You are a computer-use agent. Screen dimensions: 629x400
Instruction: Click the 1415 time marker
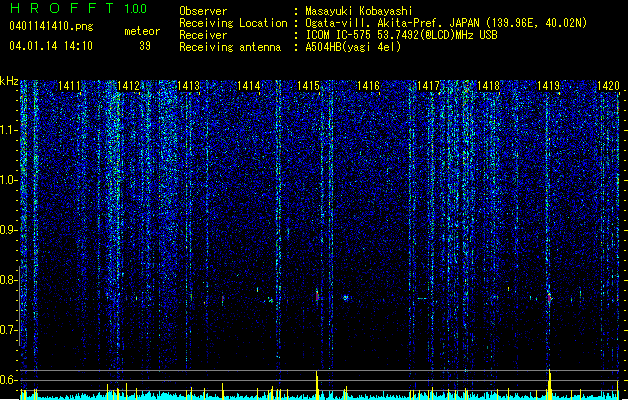pos(308,85)
